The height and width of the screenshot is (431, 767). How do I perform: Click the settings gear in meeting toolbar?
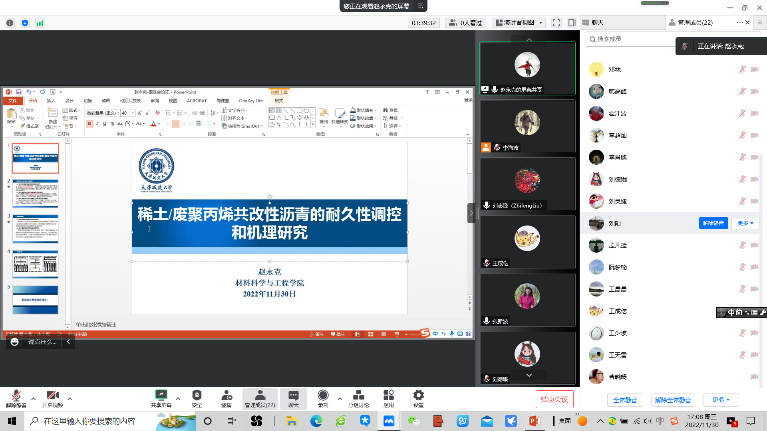click(418, 395)
